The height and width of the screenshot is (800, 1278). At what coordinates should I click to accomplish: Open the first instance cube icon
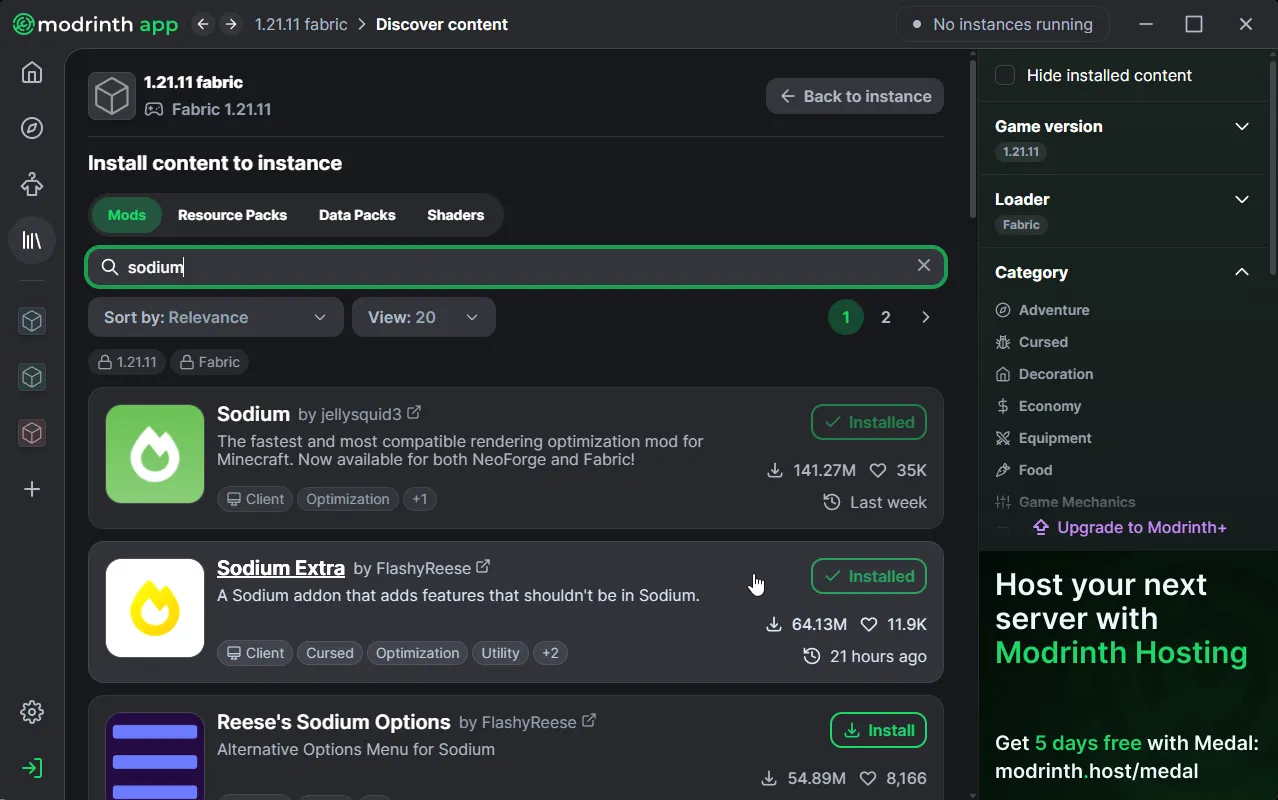tap(31, 321)
